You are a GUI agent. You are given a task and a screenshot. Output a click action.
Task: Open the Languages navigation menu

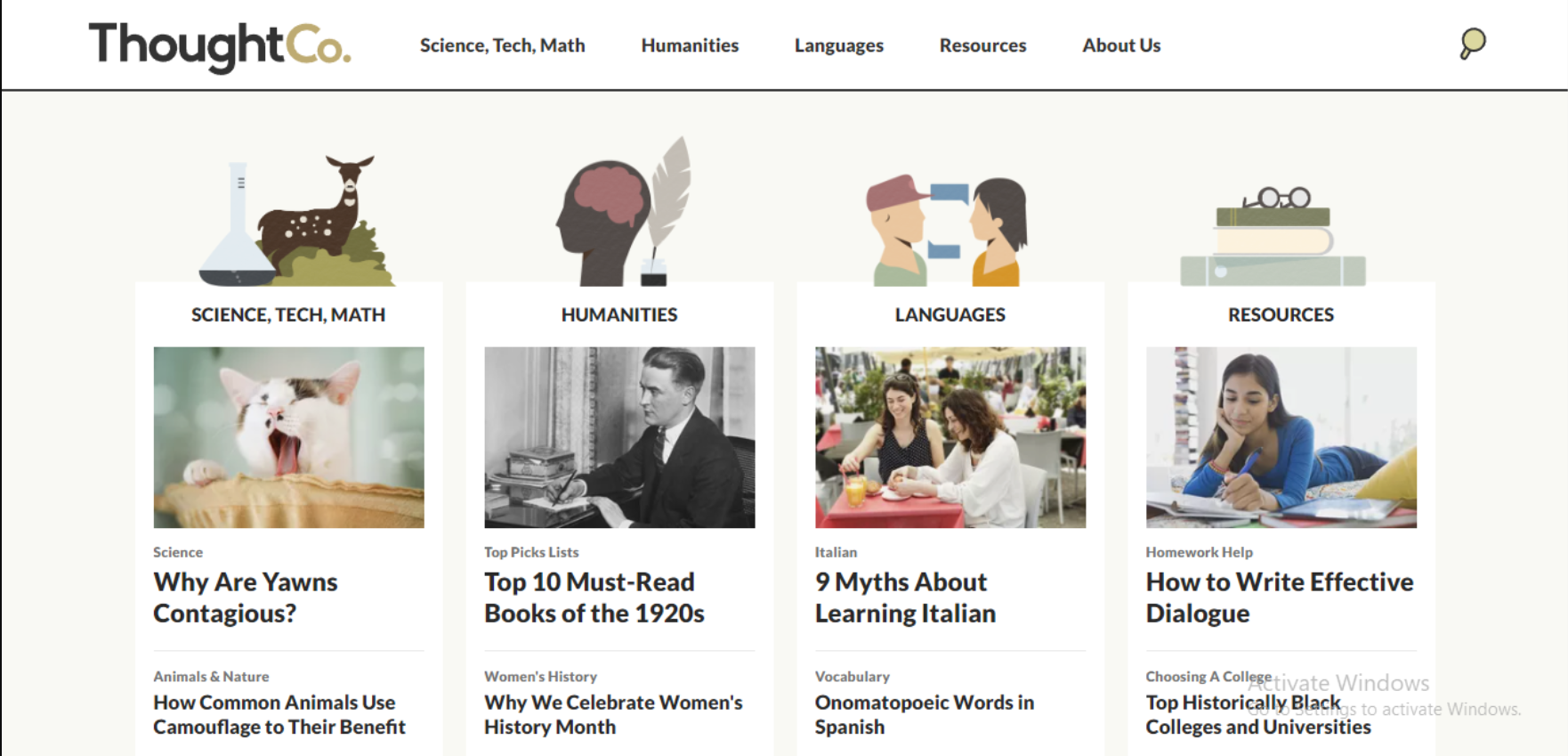click(838, 45)
